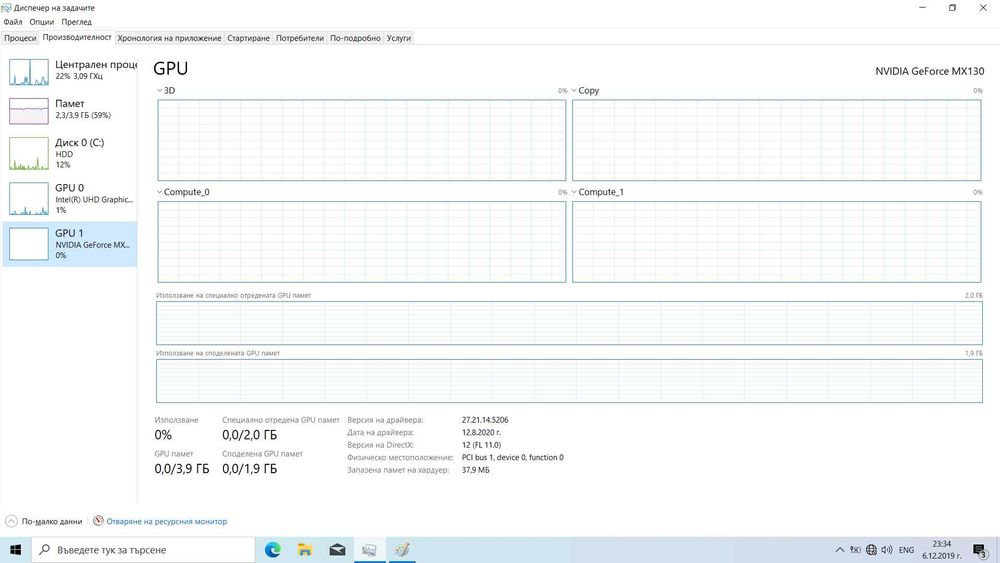Open the Преглед menu
Image resolution: width=1000 pixels, height=563 pixels.
77,22
